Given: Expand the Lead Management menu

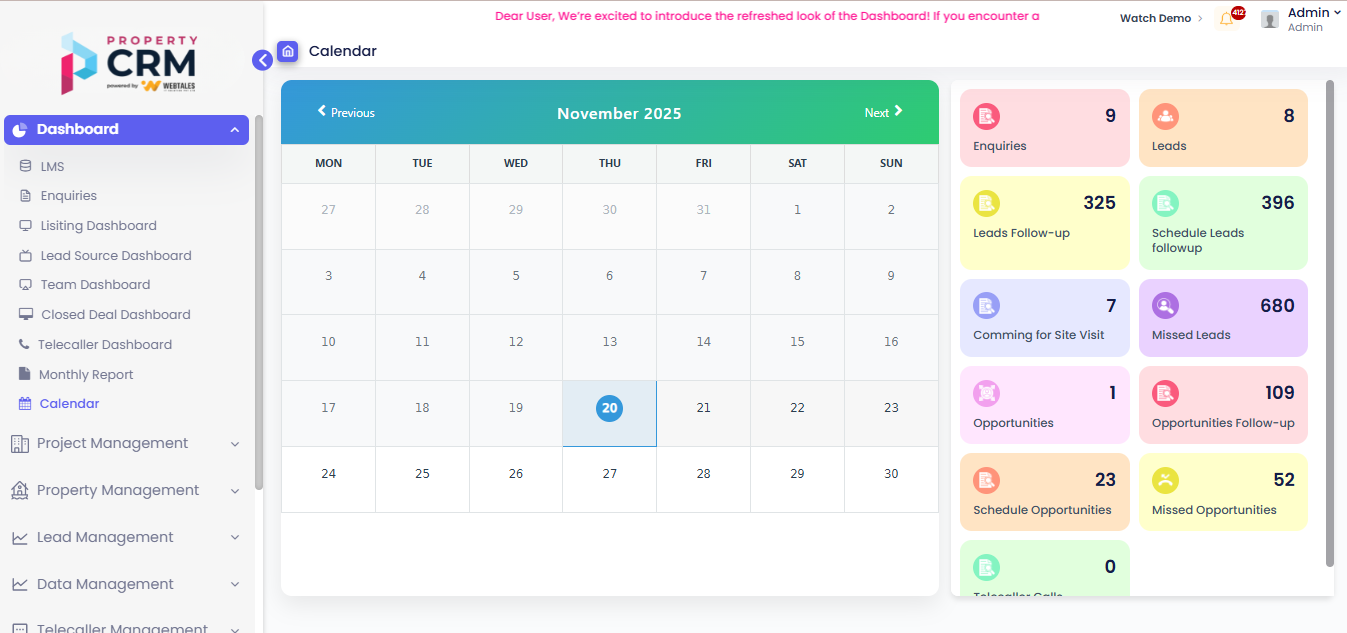Looking at the screenshot, I should [126, 538].
